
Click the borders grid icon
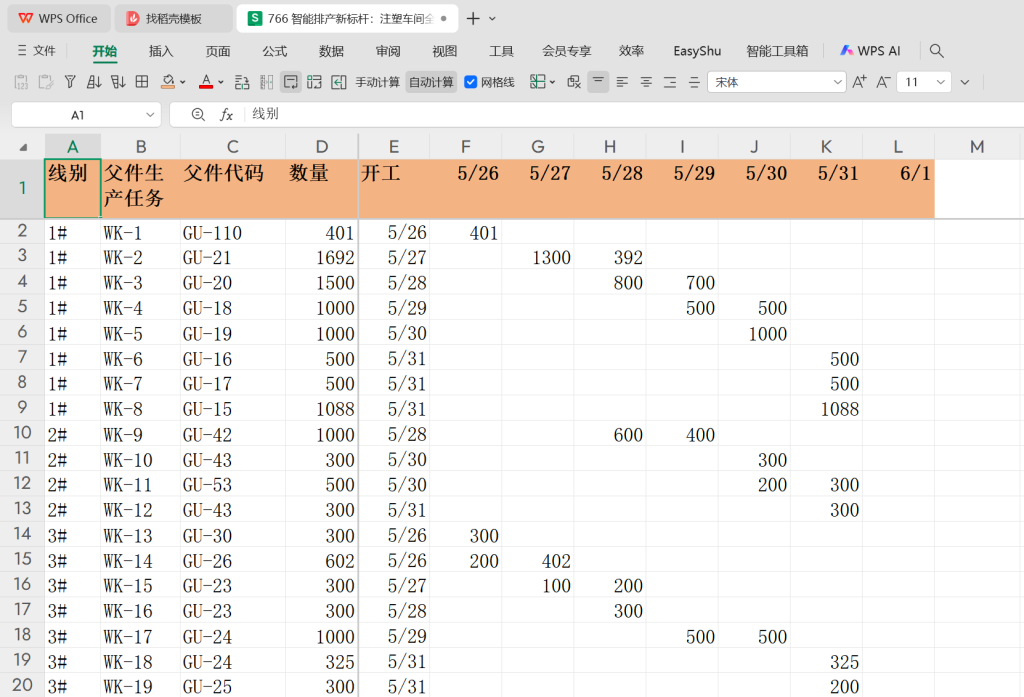point(142,82)
